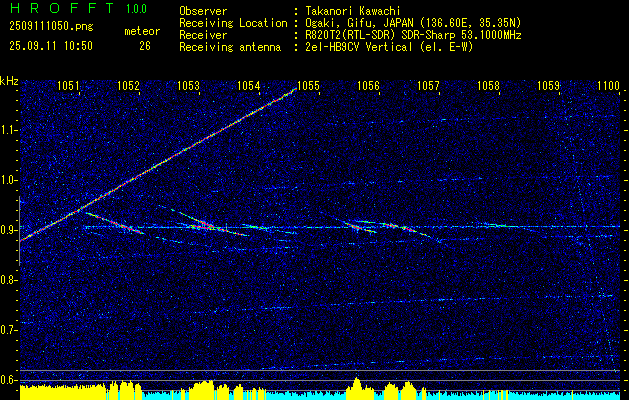This screenshot has height=400, width=629.
Task: Click time axis label 1059
Action: (548, 85)
